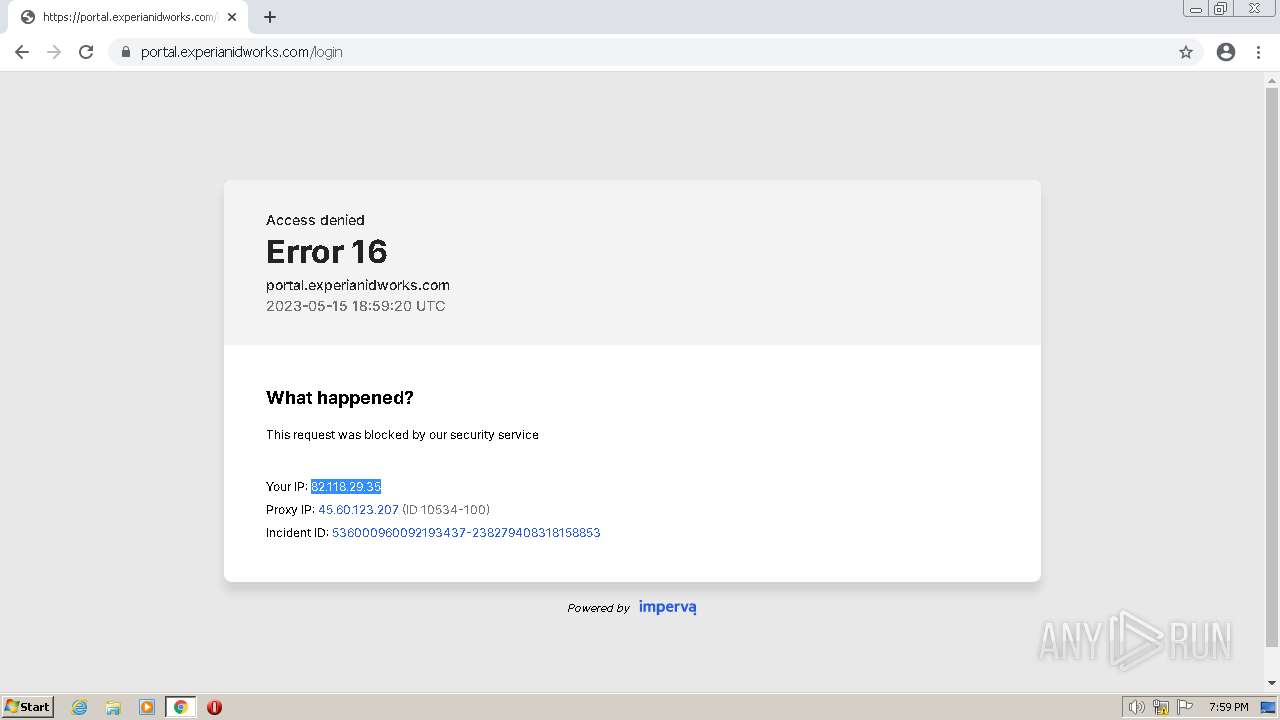Image resolution: width=1280 pixels, height=720 pixels.
Task: Launch Internet Explorer from the taskbar
Action: click(x=80, y=707)
